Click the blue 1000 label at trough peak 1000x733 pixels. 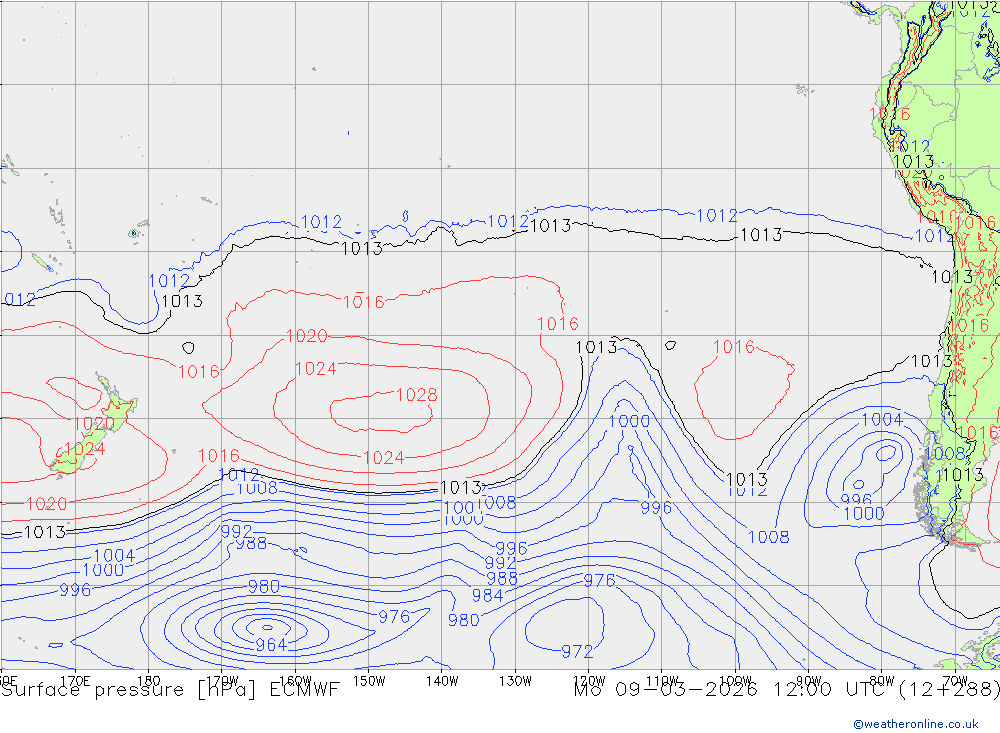[629, 421]
